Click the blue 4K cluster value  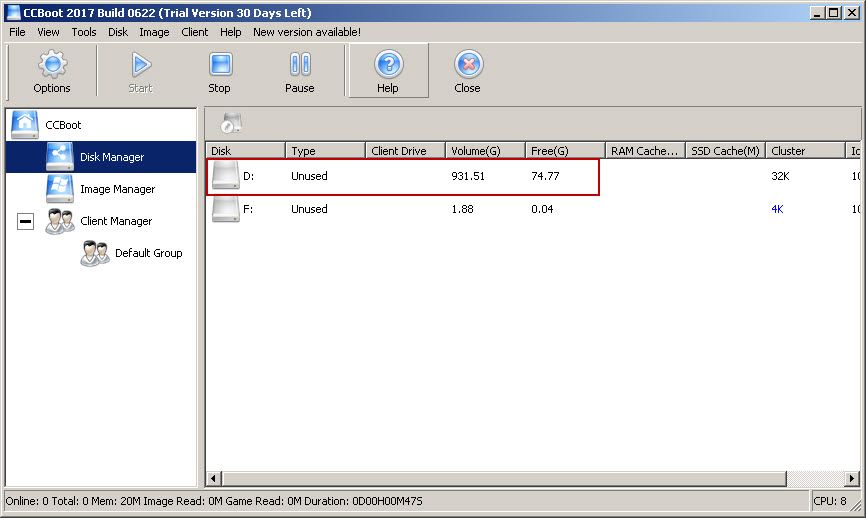coord(777,209)
